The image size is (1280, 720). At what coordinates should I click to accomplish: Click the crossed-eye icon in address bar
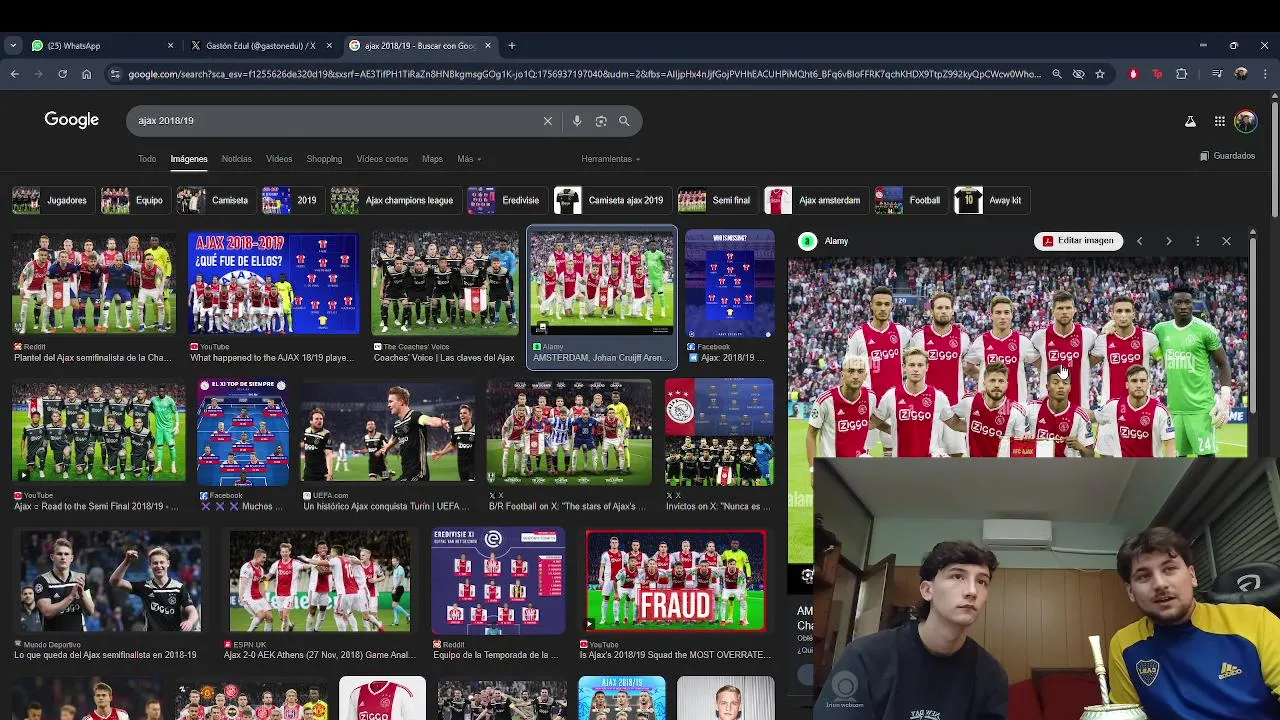[1078, 74]
